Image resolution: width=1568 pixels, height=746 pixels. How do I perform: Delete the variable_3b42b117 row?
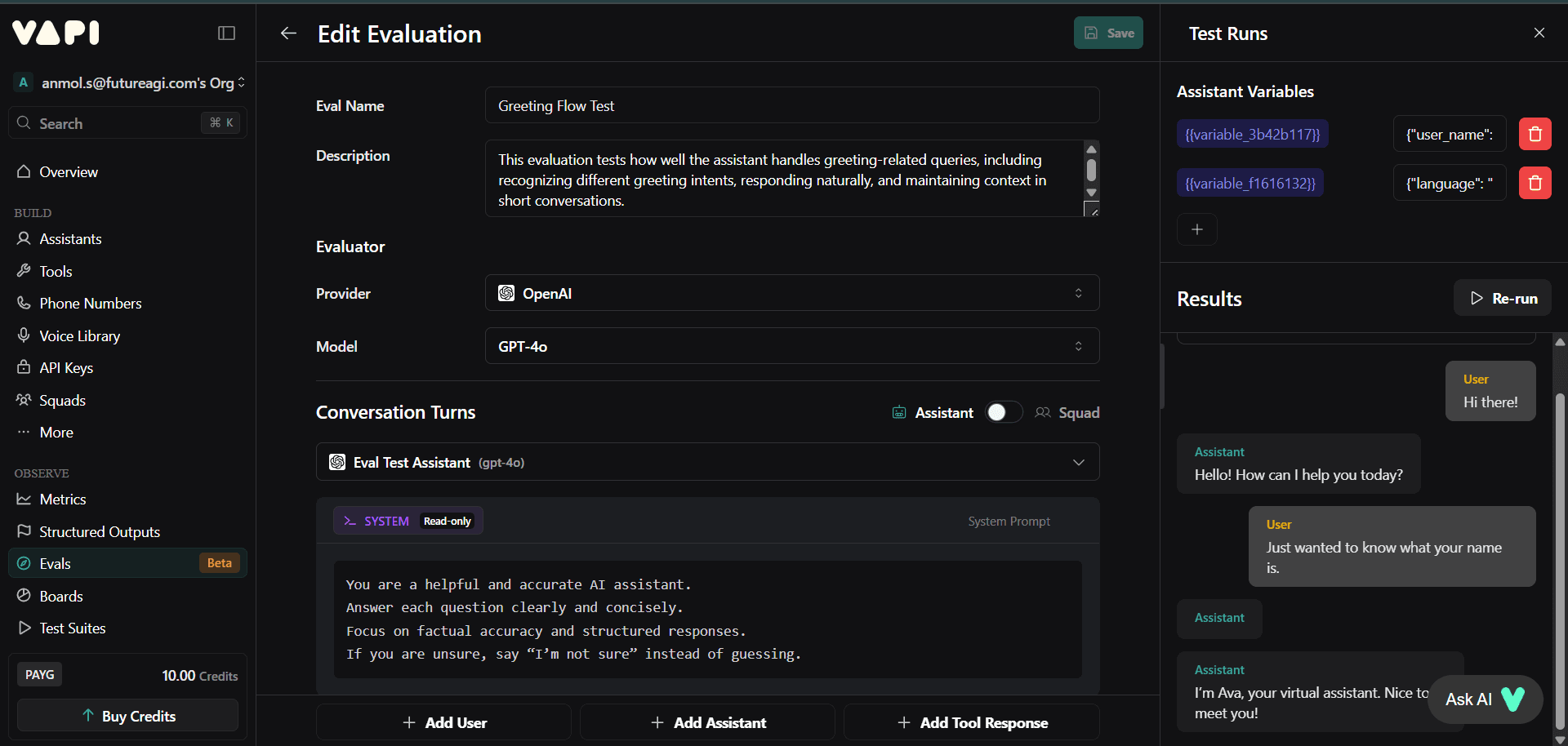(x=1535, y=134)
